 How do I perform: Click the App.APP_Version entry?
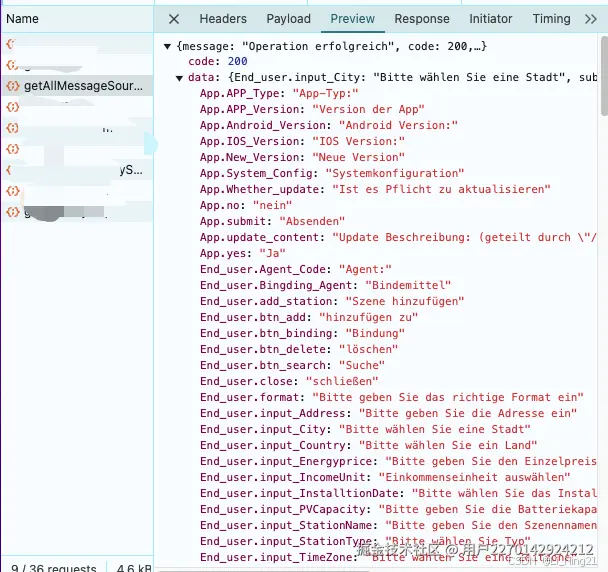[312, 109]
